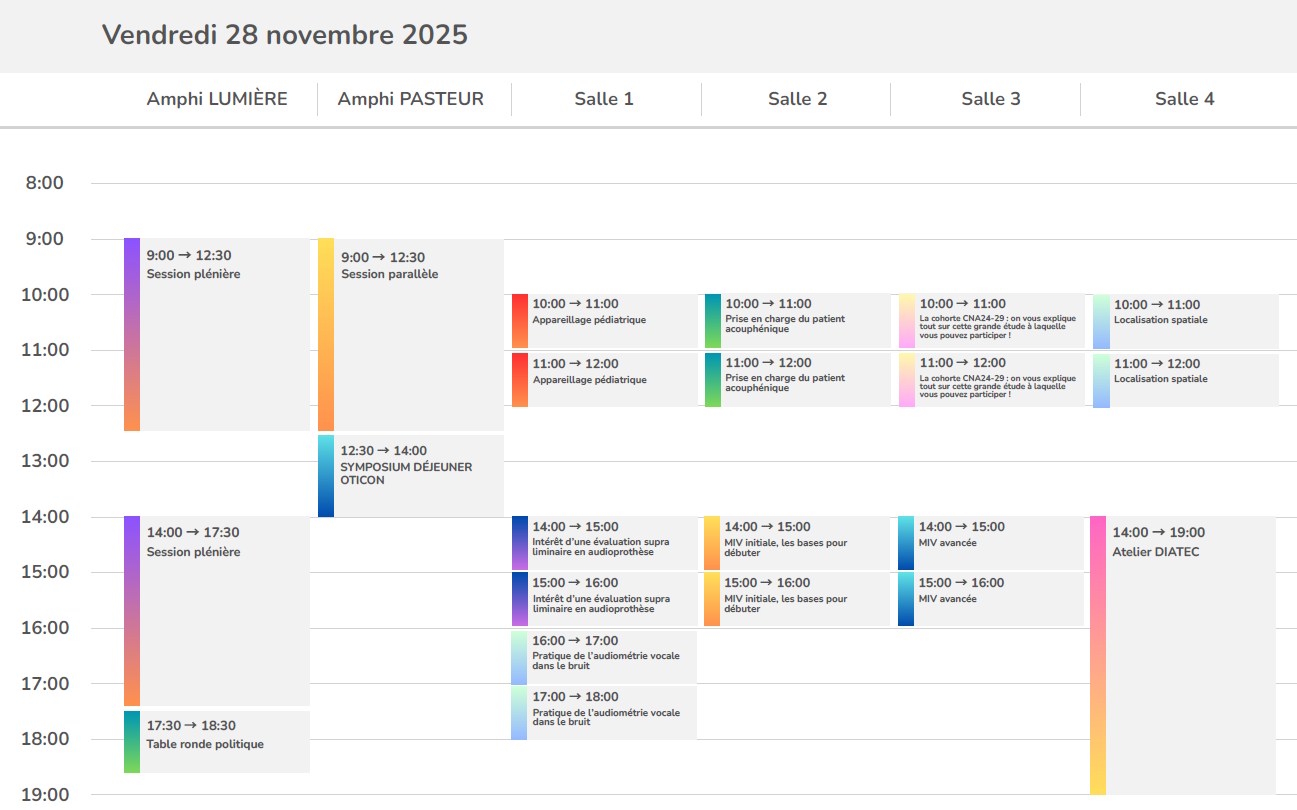Open the 9:00 Session parallèle block
This screenshot has width=1297, height=810.
[411, 333]
